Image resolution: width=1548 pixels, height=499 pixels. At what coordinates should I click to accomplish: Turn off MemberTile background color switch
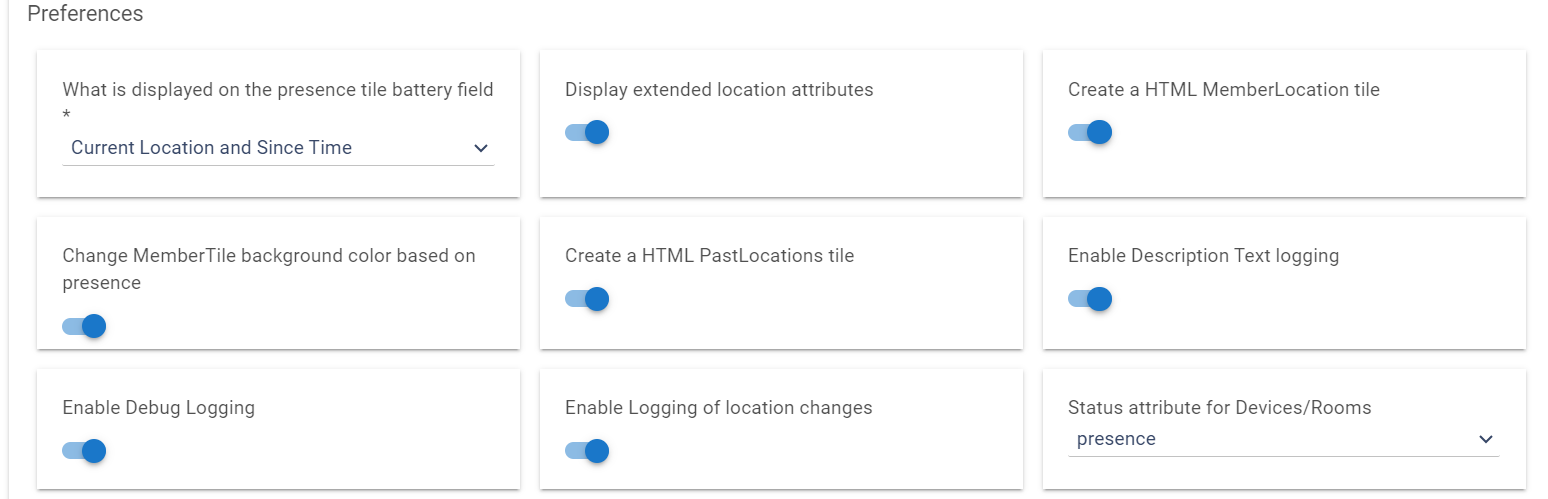coord(84,326)
